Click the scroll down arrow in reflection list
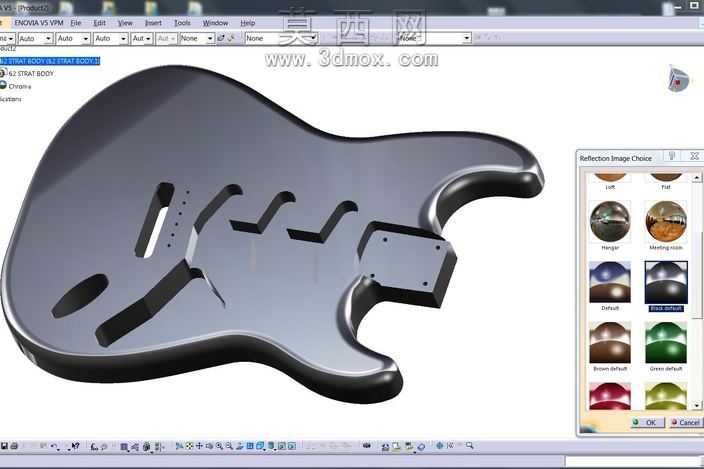Viewport: 704px width, 469px height. [696, 405]
